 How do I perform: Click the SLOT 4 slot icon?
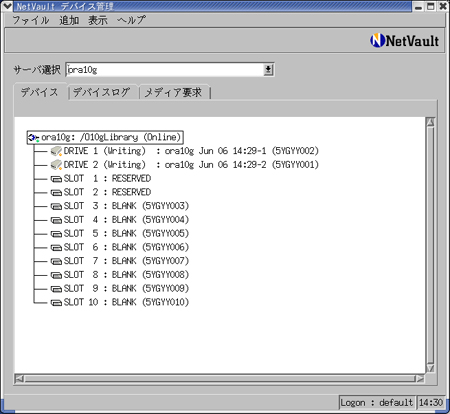tap(56, 220)
